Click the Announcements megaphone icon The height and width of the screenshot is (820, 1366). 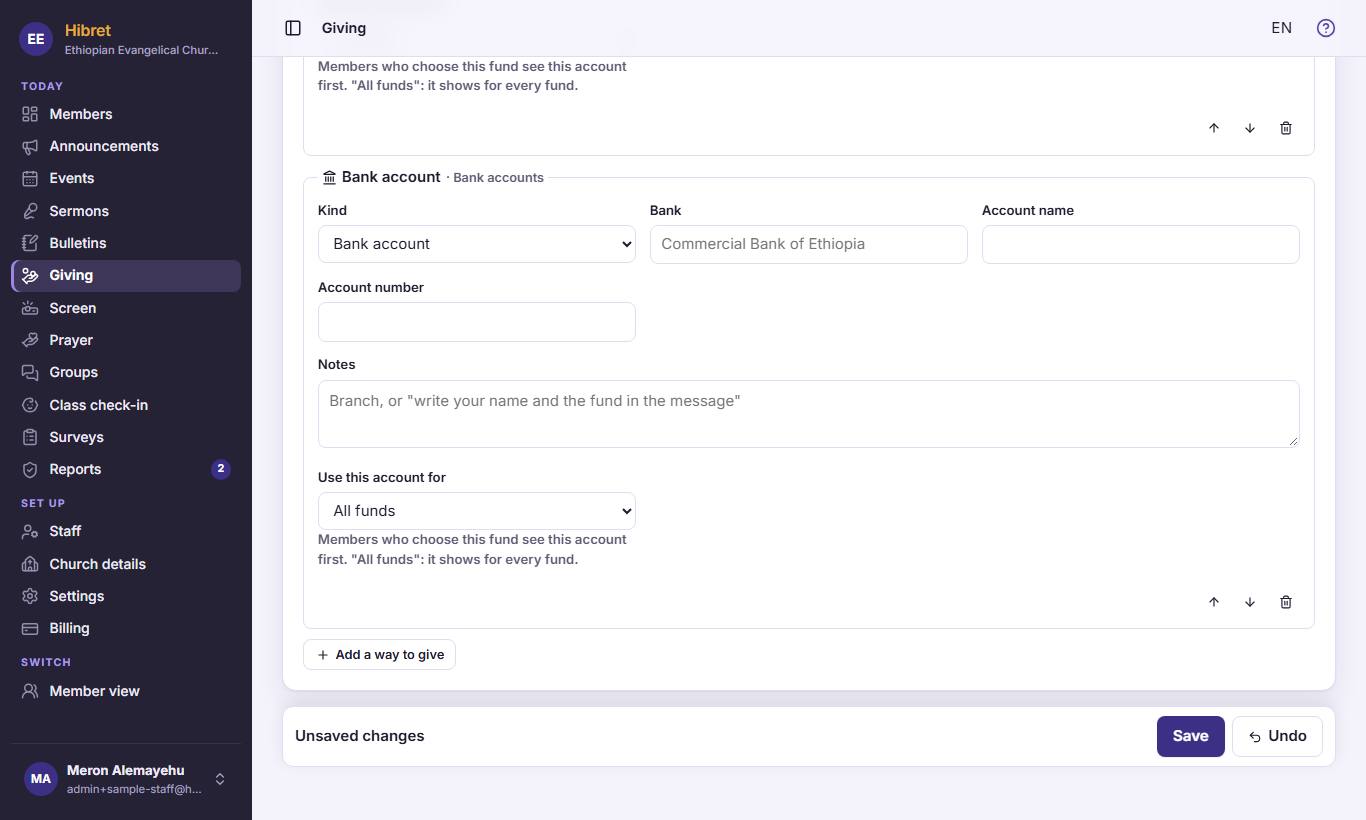point(30,146)
